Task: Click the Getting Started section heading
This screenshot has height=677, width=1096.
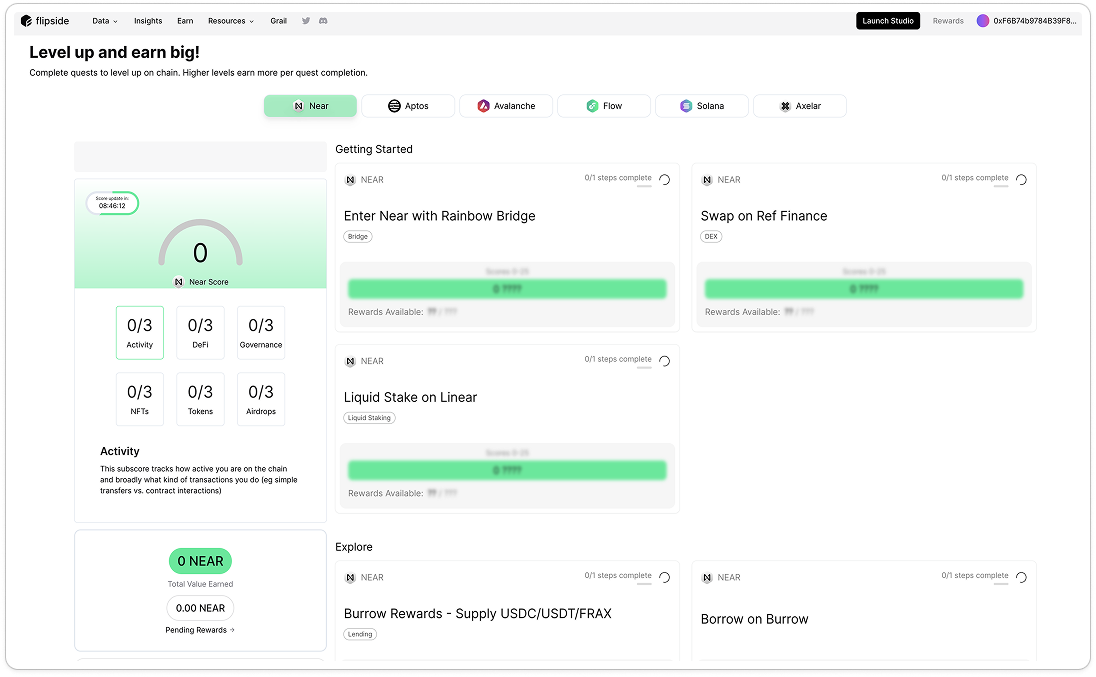Action: 374,149
